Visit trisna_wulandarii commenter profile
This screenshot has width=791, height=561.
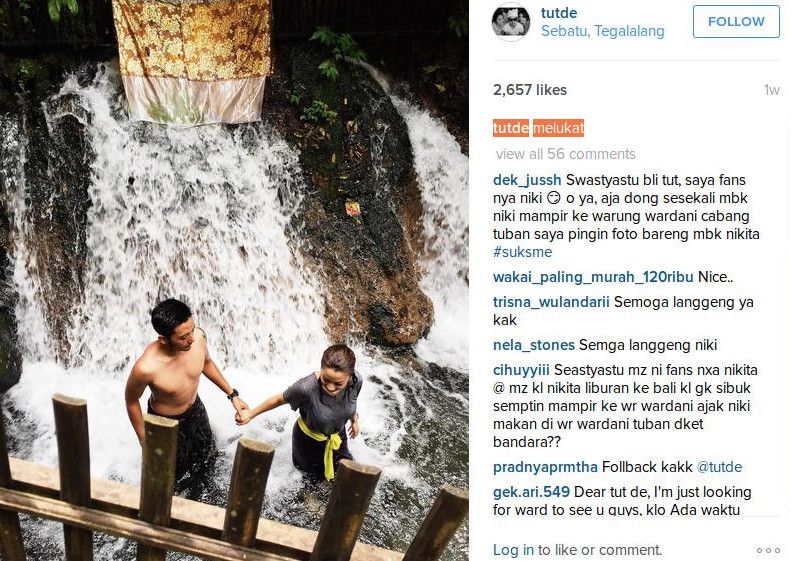click(551, 302)
